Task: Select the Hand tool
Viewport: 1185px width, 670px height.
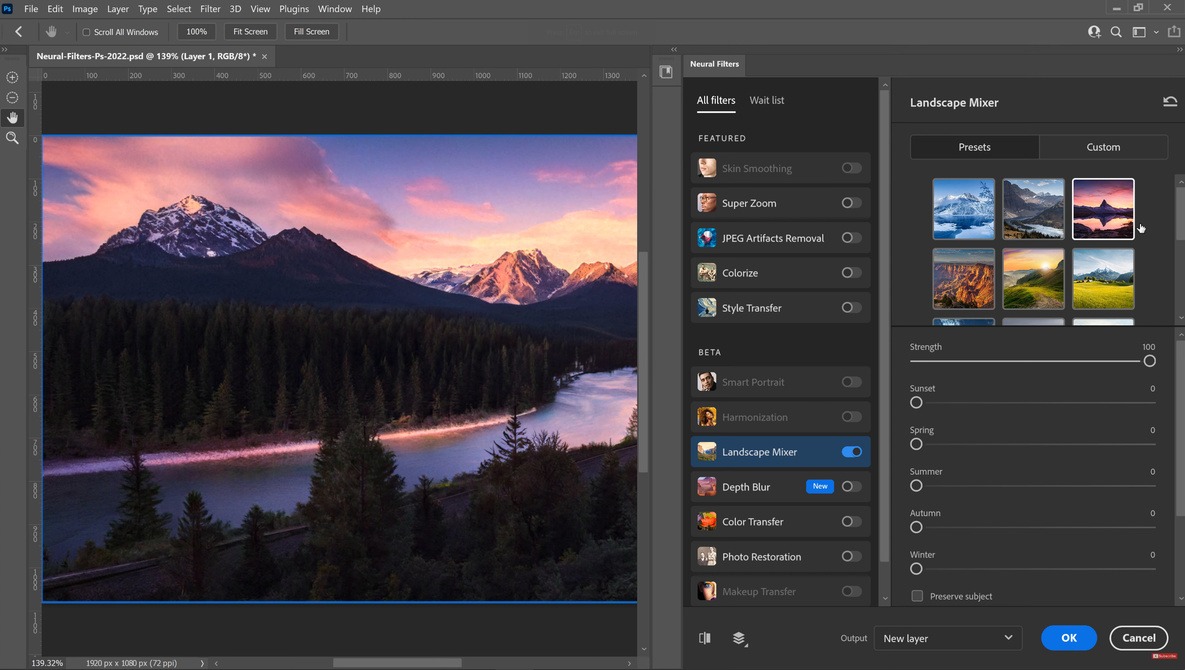Action: (11, 117)
